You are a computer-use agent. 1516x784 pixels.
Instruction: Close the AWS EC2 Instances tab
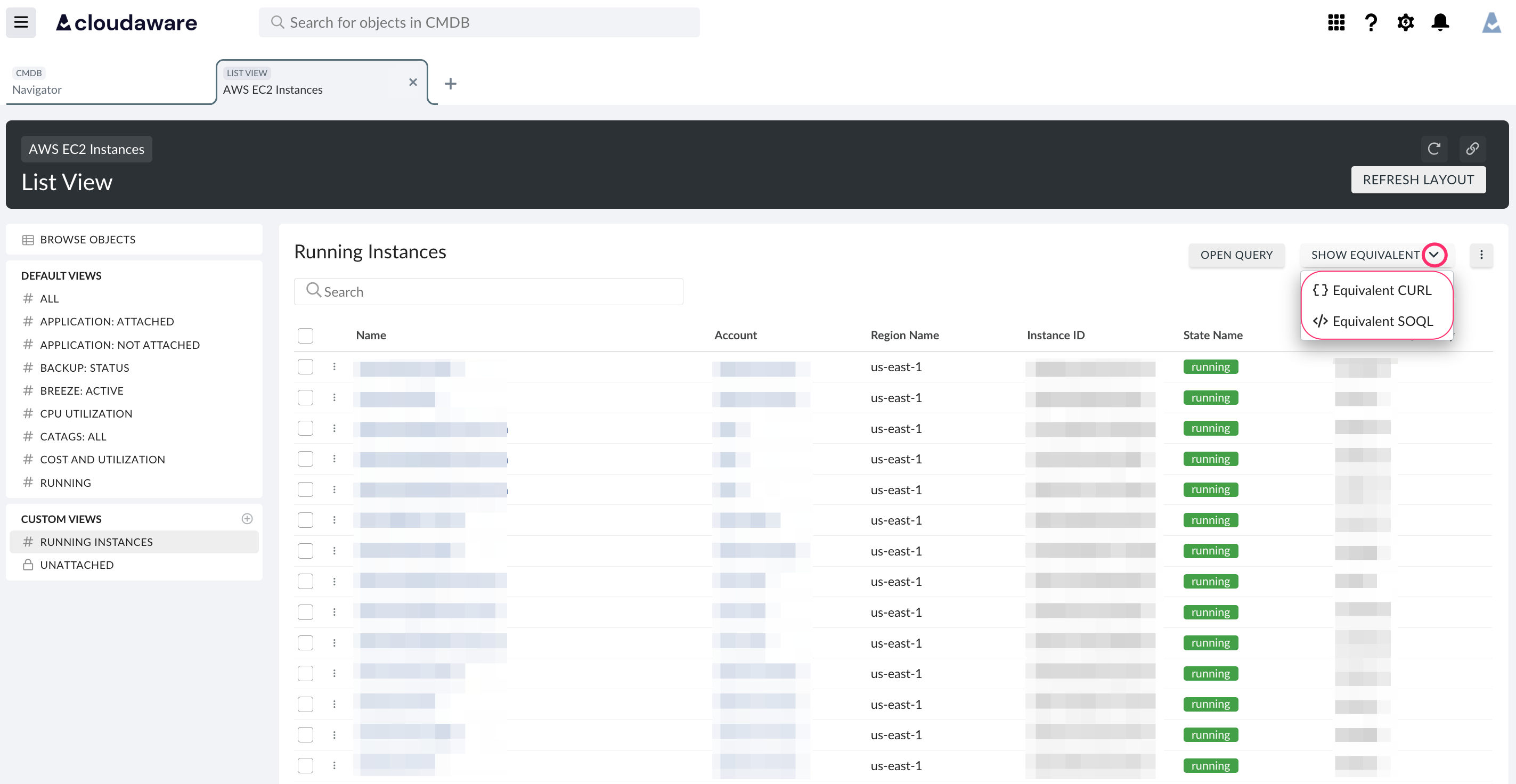pyautogui.click(x=413, y=82)
